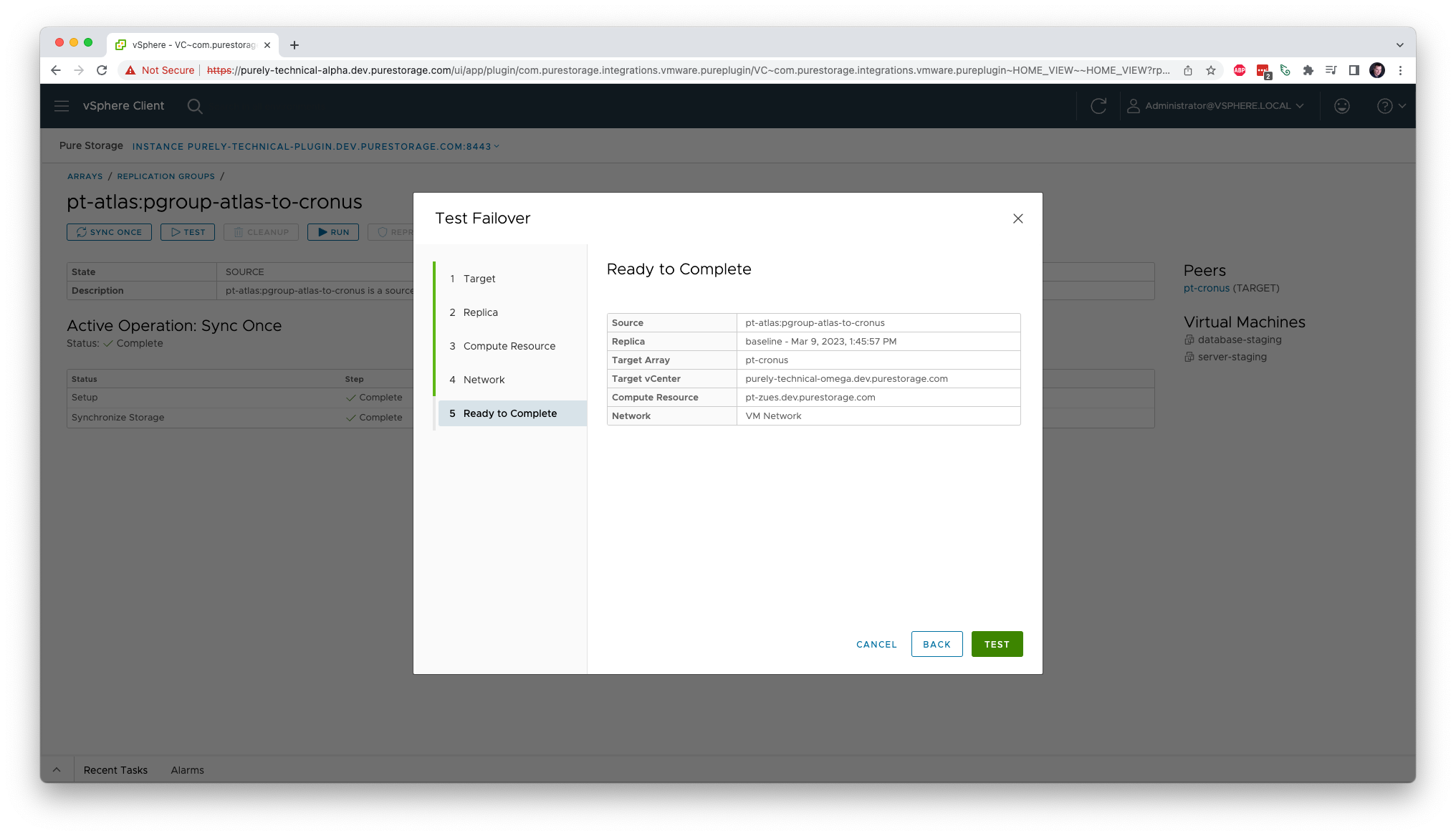This screenshot has width=1456, height=836.
Task: Open the server-staging virtual machine
Action: pyautogui.click(x=1232, y=357)
